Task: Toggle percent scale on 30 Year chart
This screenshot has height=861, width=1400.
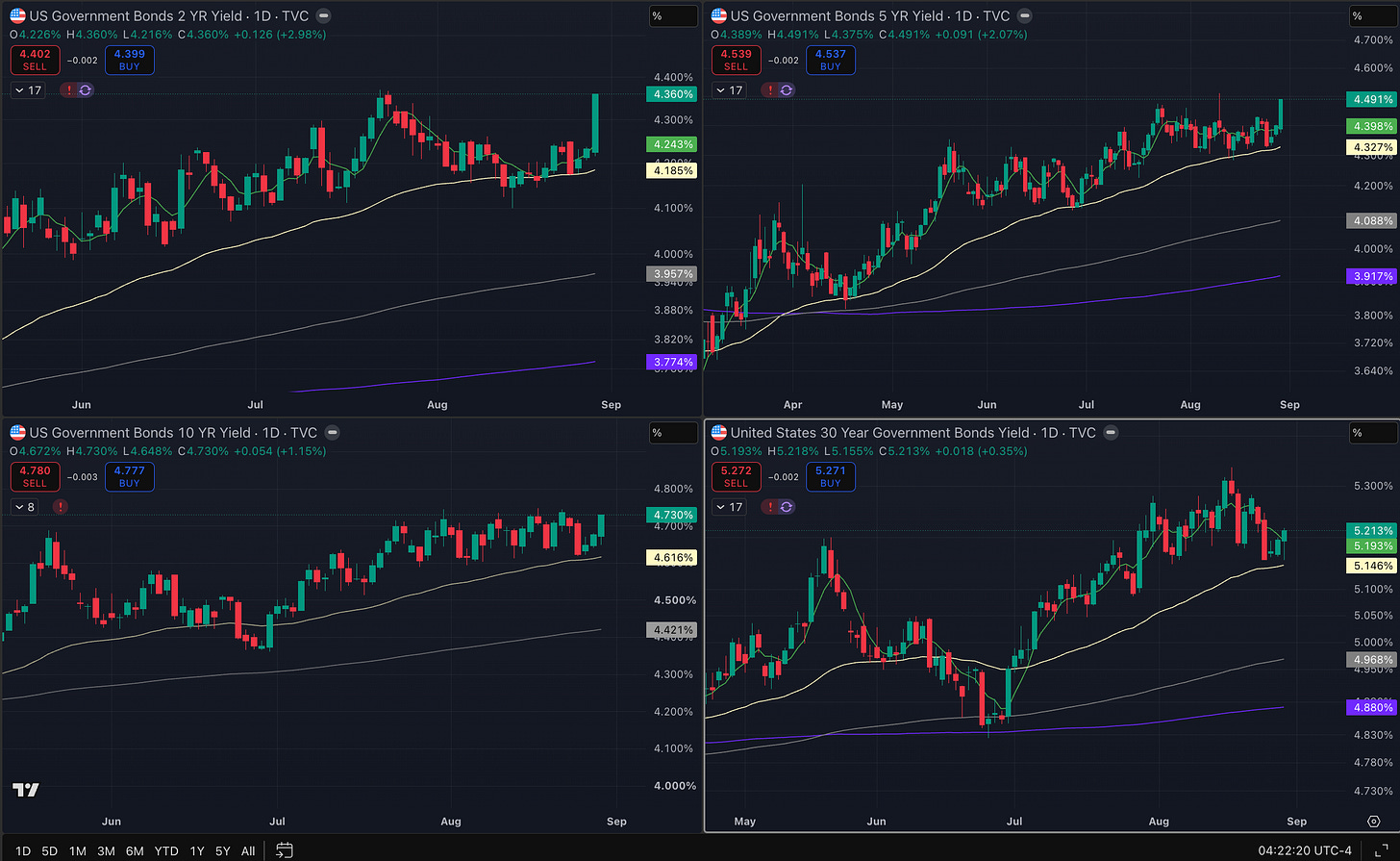Action: coord(1372,433)
